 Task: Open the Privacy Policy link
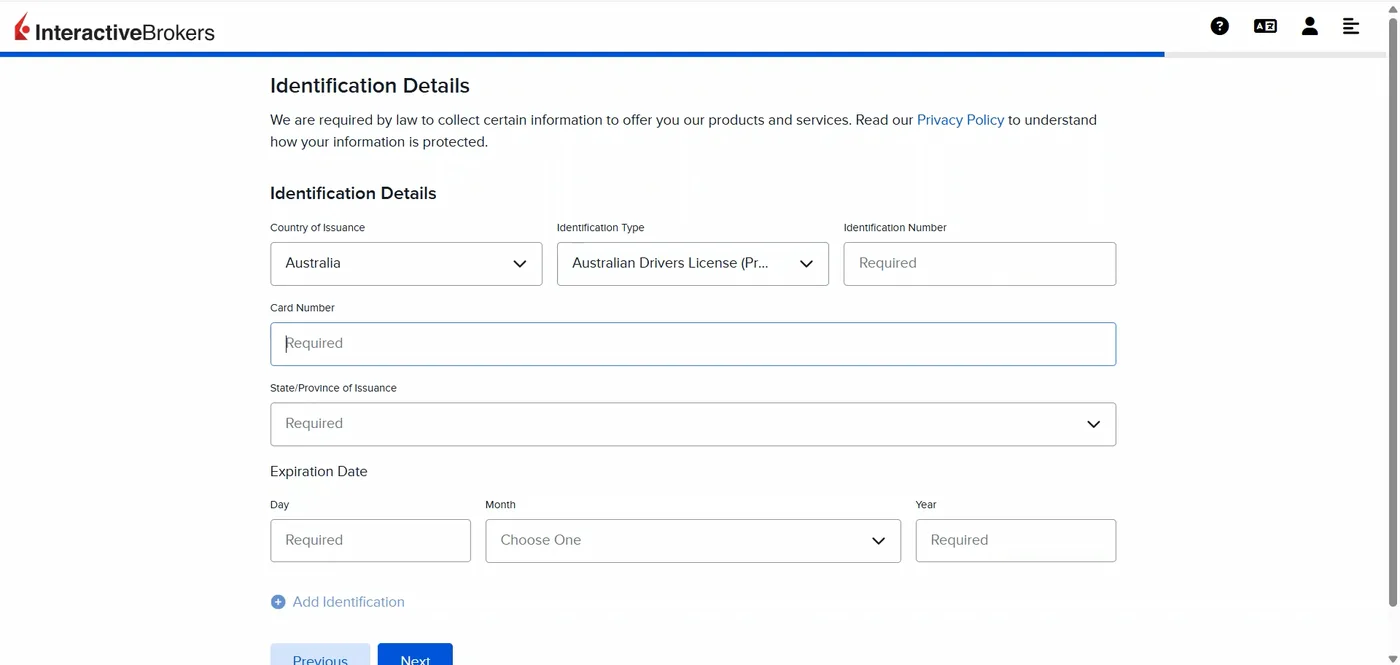(x=960, y=120)
